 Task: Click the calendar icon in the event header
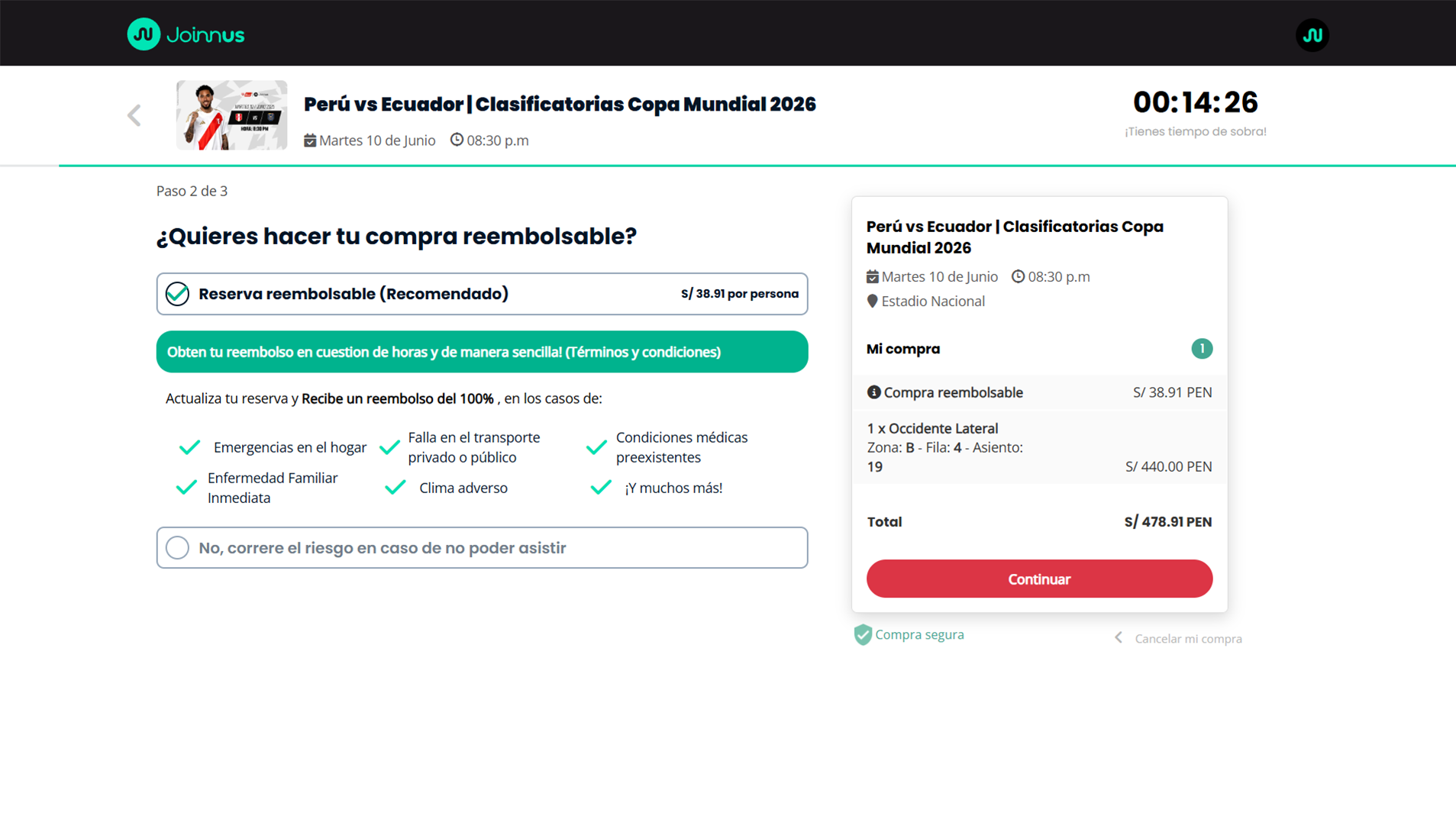tap(310, 140)
